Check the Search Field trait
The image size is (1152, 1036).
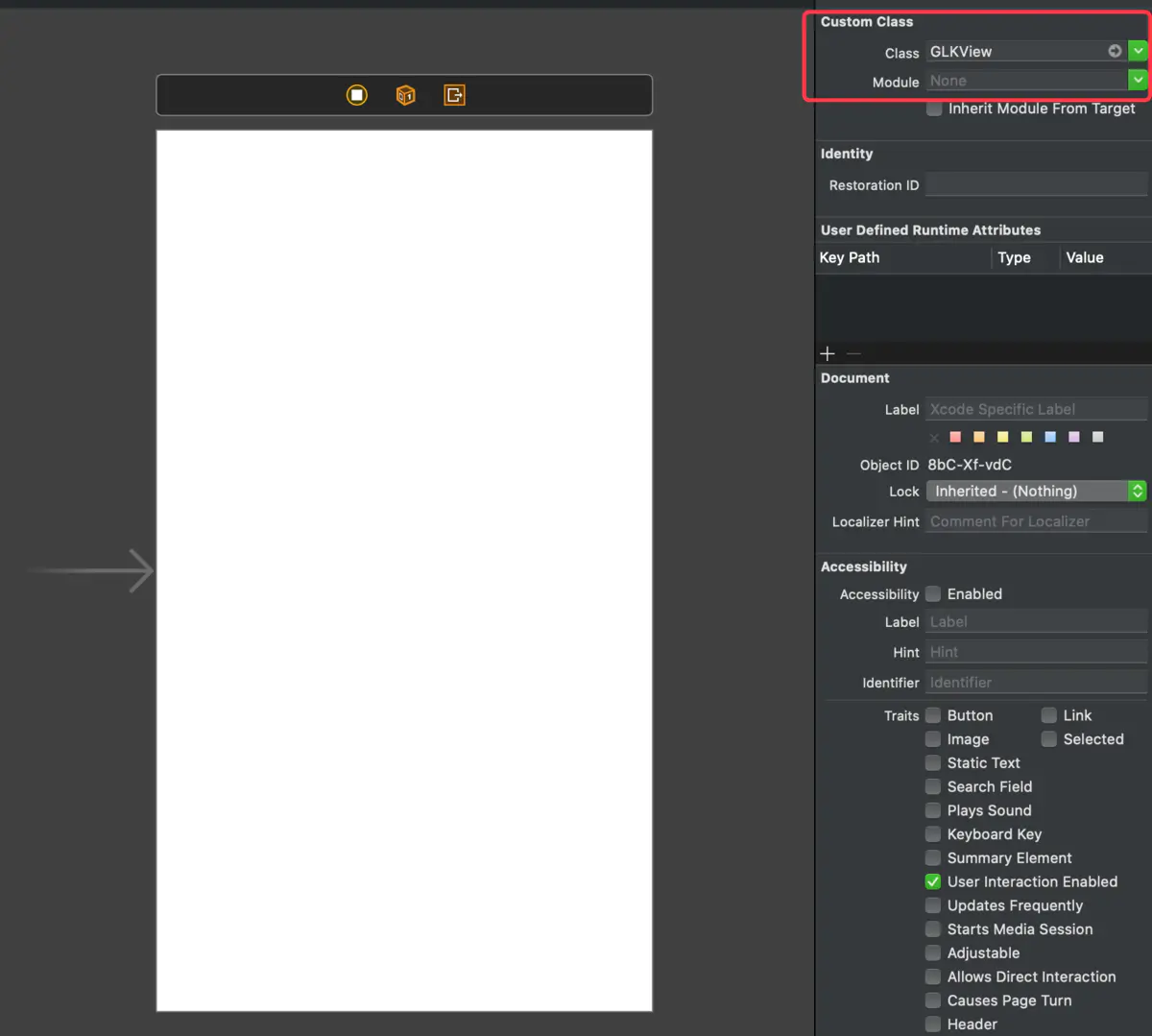[933, 786]
